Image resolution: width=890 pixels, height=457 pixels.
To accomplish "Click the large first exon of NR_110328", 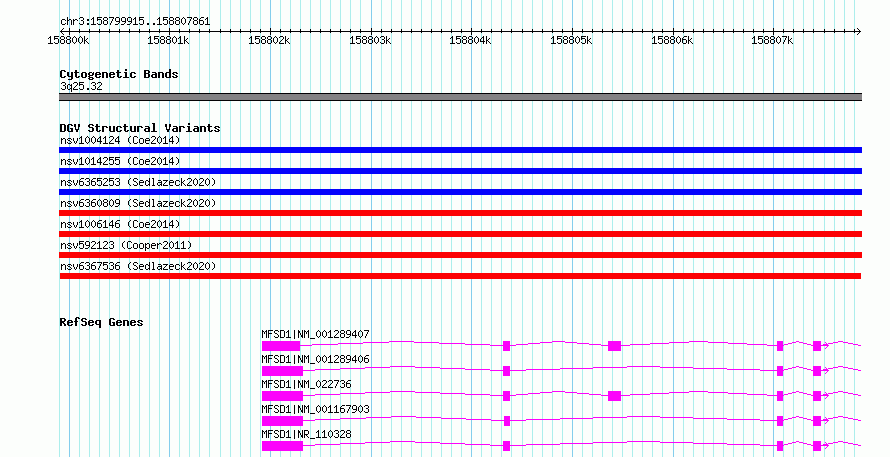I will pyautogui.click(x=282, y=446).
